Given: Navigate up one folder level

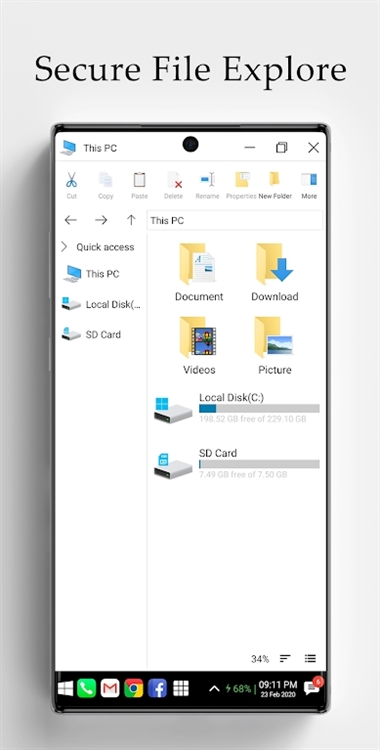Looking at the screenshot, I should pyautogui.click(x=131, y=220).
